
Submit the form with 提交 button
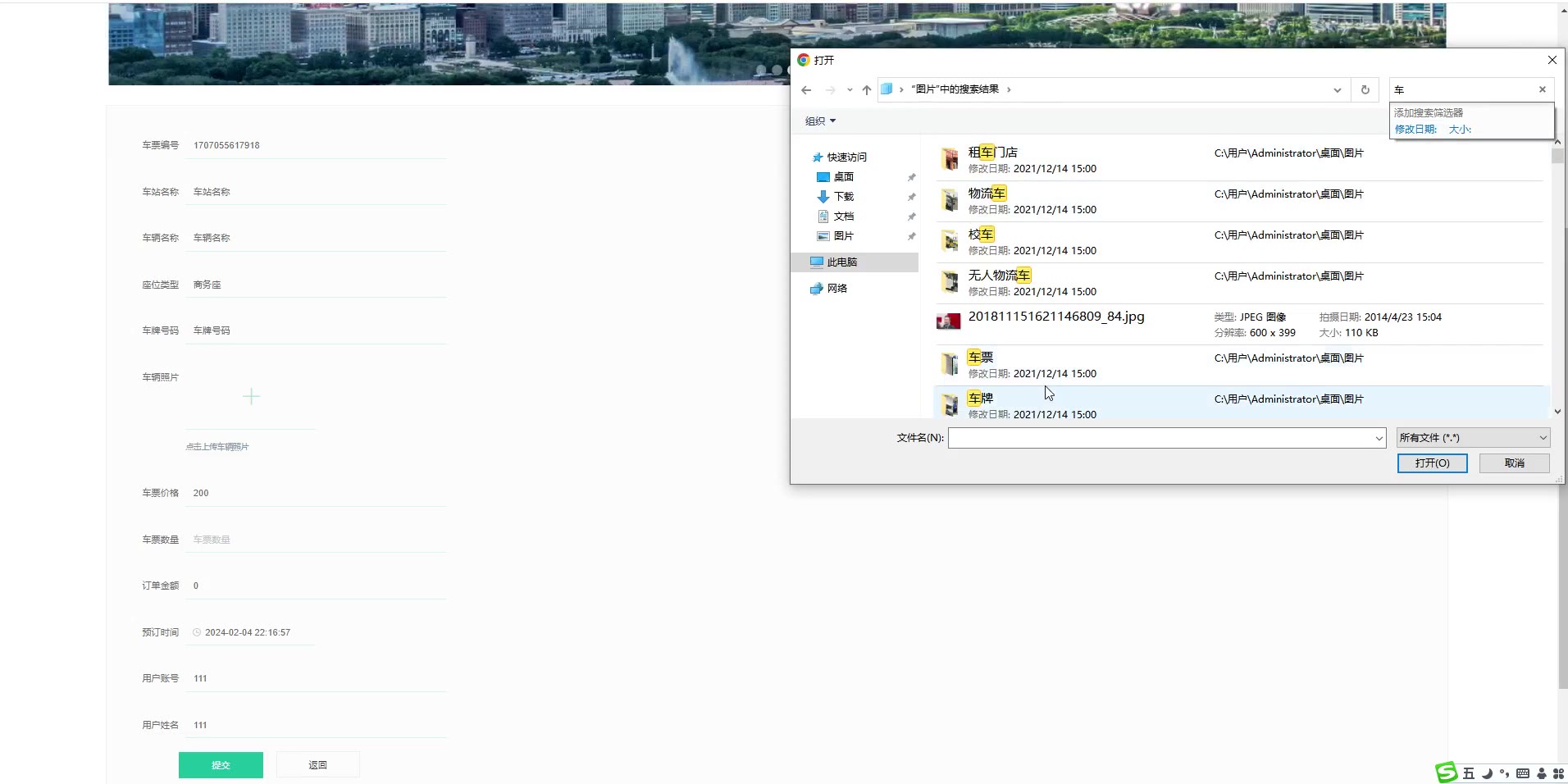(221, 765)
